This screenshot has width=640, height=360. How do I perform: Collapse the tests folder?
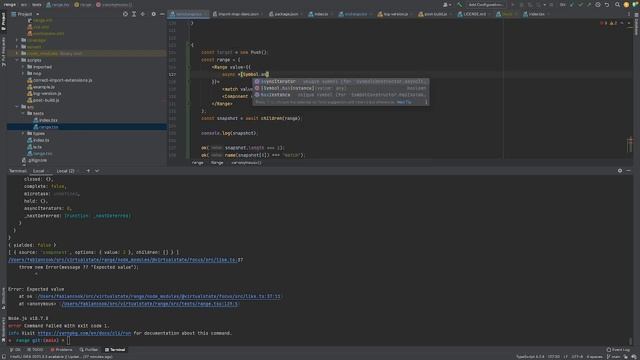23,113
